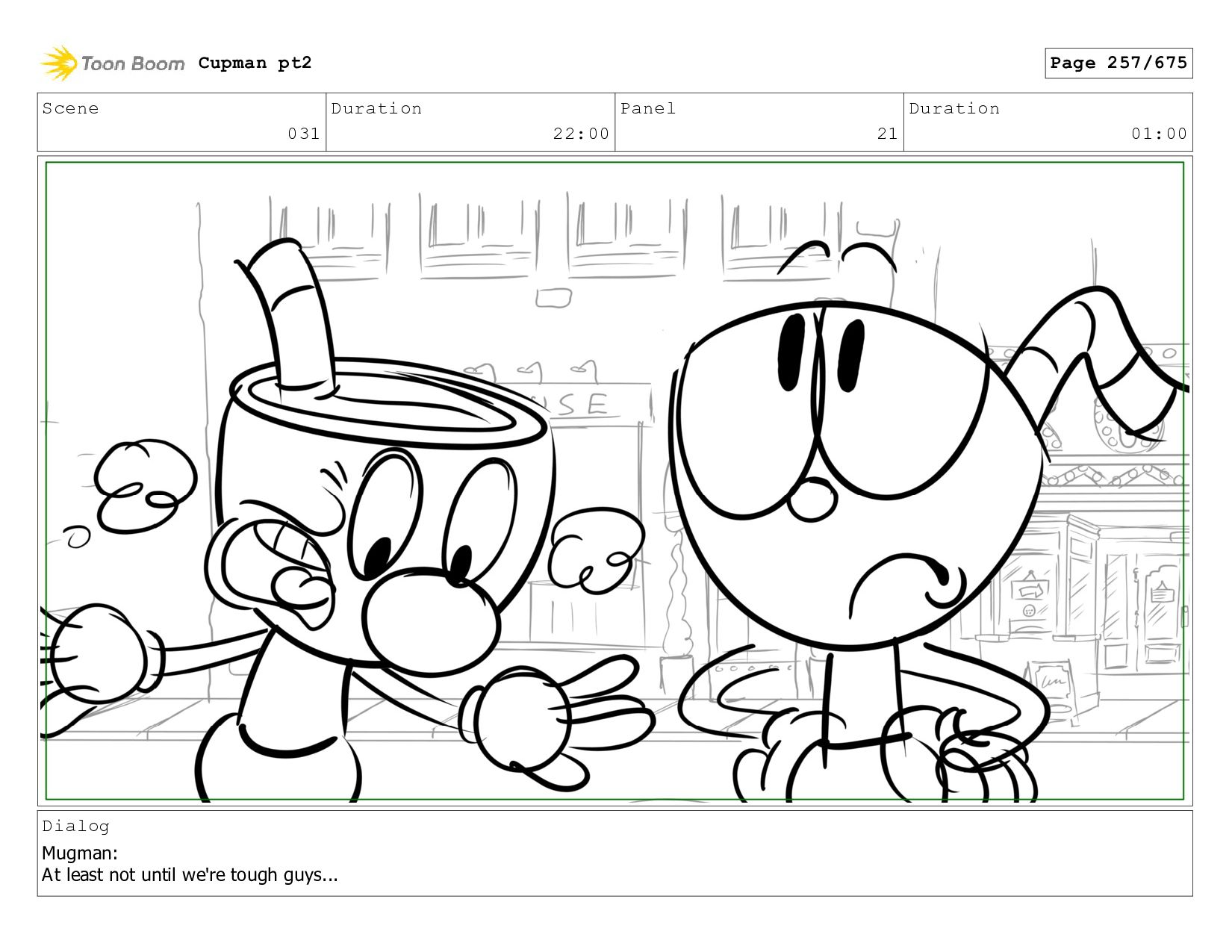The height and width of the screenshot is (952, 1232).
Task: Click the scene duration value '22:00'
Action: click(581, 134)
